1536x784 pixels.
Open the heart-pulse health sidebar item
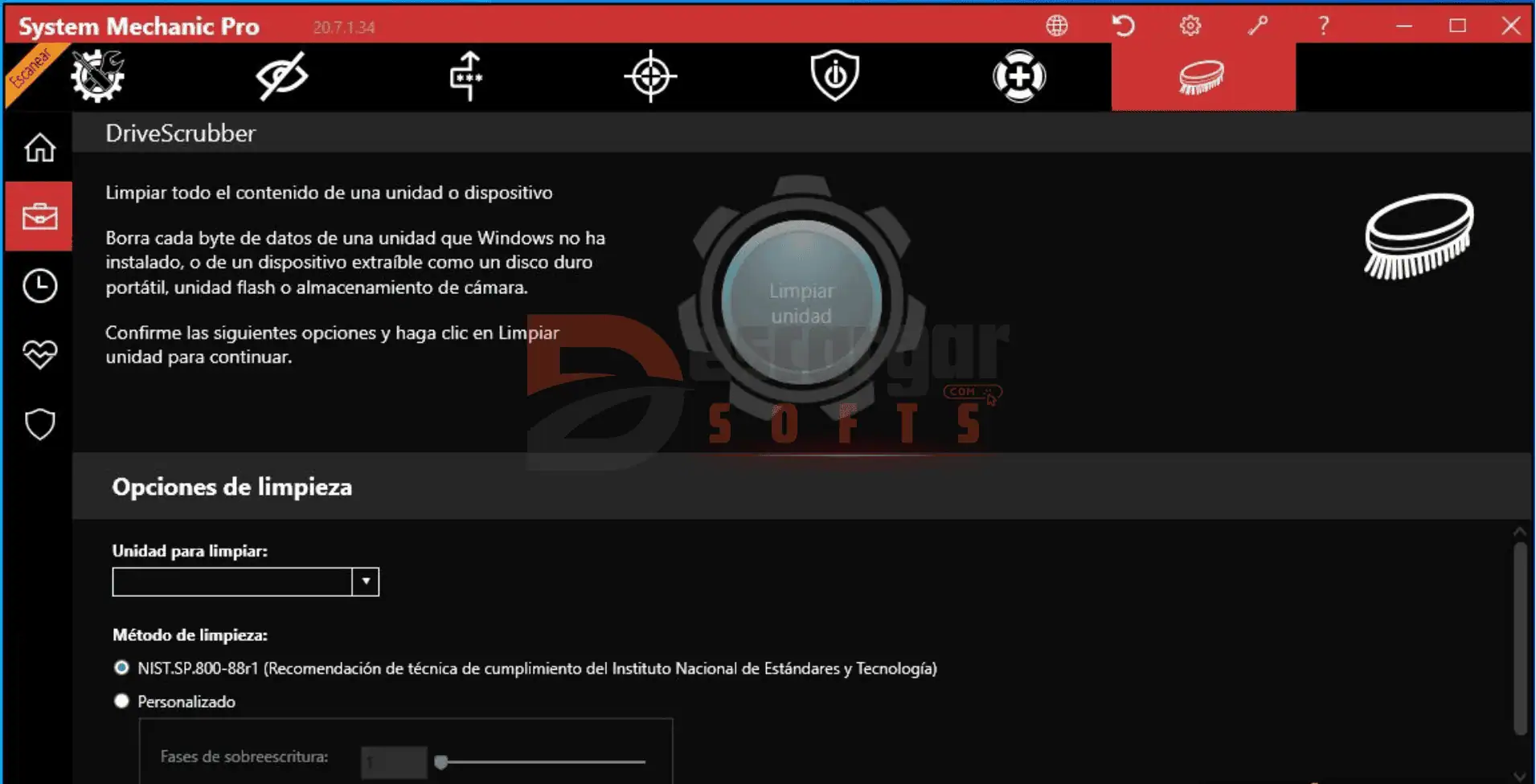tap(39, 354)
